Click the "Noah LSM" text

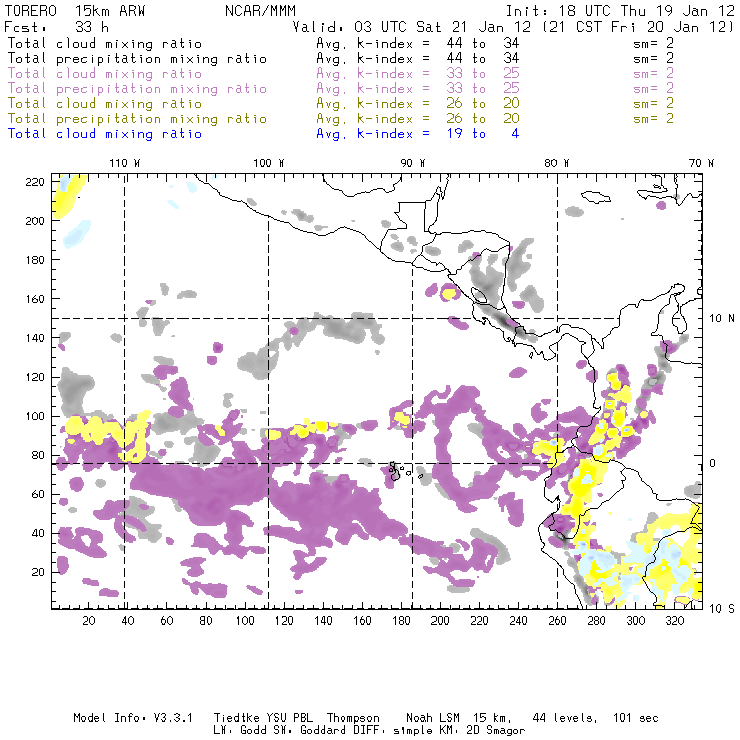pos(433,718)
